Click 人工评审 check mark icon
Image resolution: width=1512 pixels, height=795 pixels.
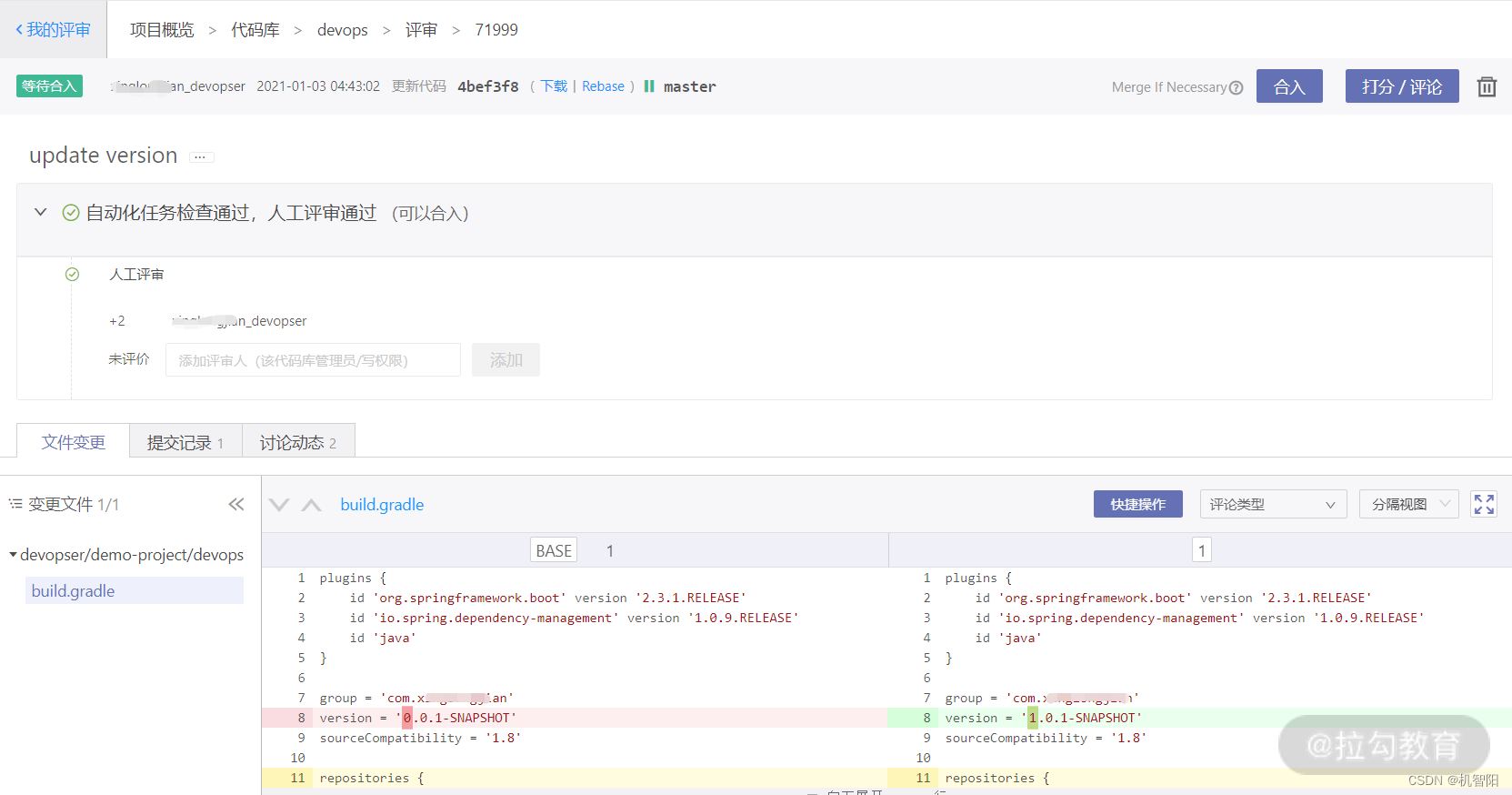point(72,274)
